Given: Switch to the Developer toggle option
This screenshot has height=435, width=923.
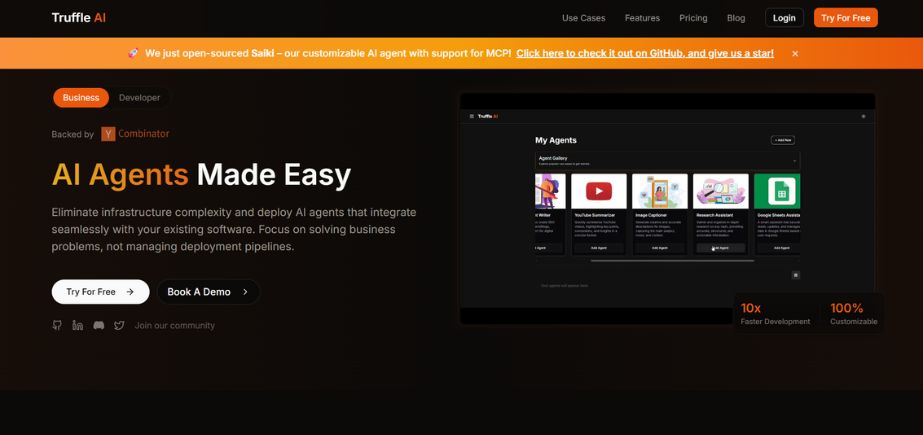Looking at the screenshot, I should (139, 97).
